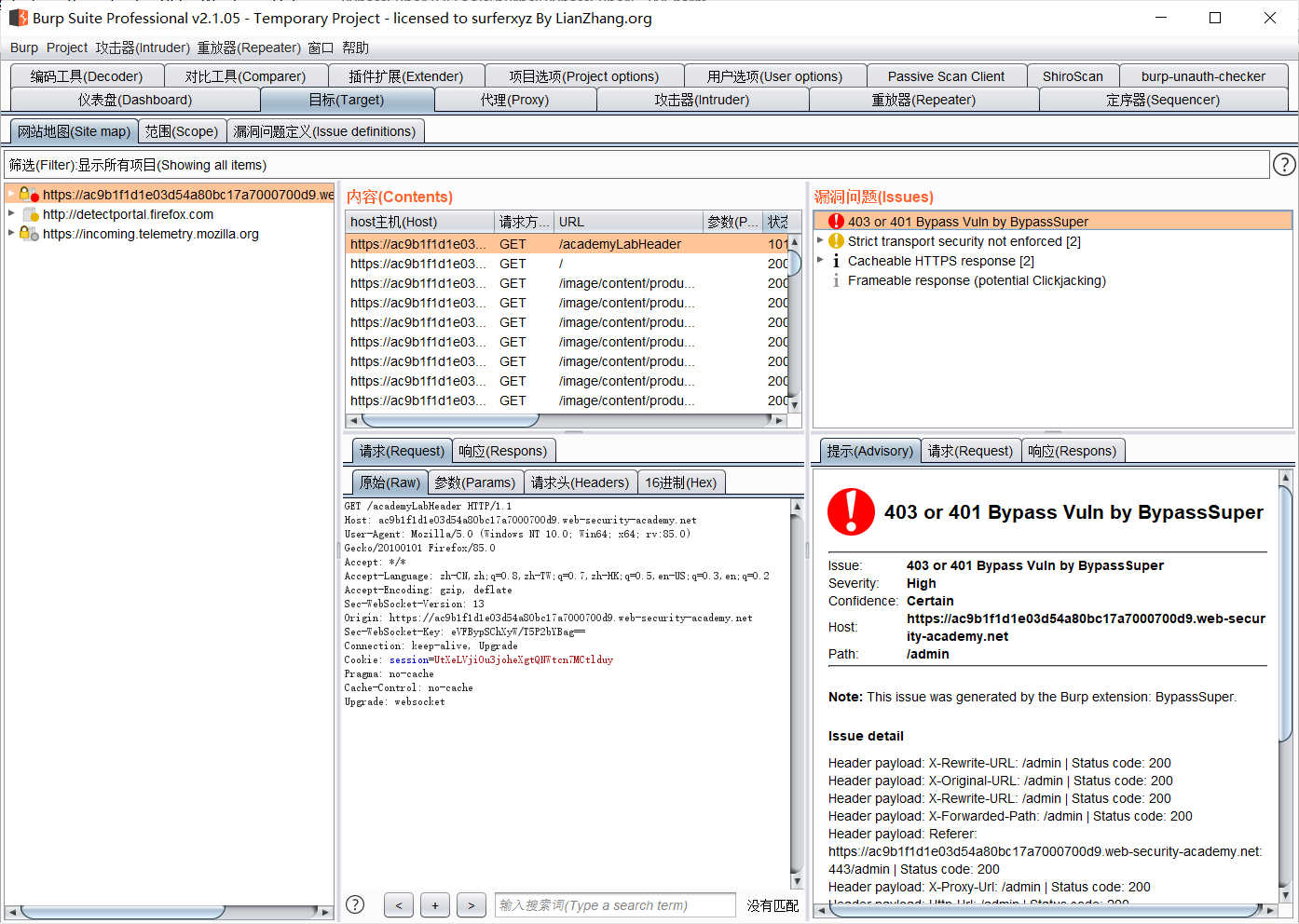1299x924 pixels.
Task: Switch to 代理(Proxy) tab
Action: pyautogui.click(x=514, y=100)
